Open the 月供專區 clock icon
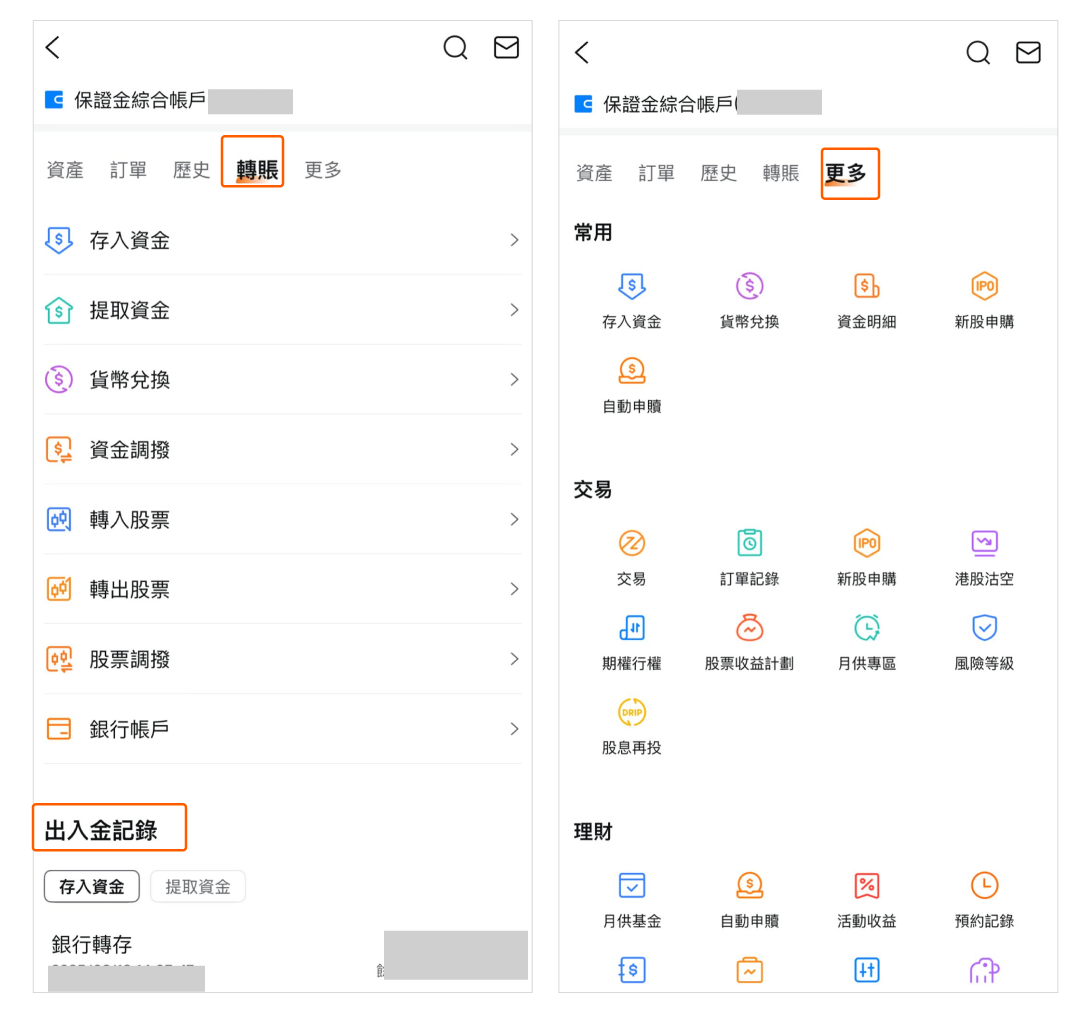1067x1013 pixels. pos(866,628)
